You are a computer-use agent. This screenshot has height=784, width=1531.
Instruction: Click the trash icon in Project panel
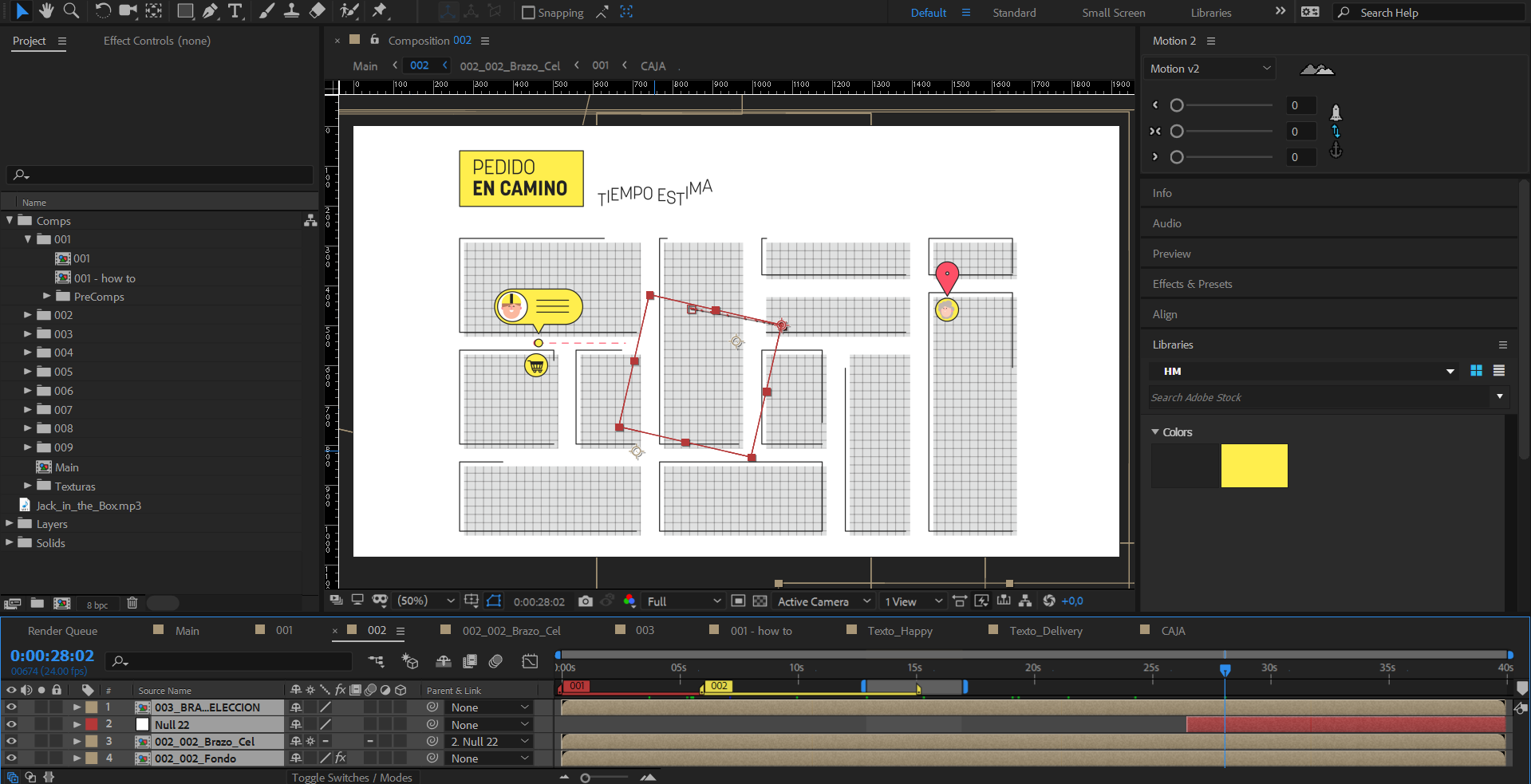(x=132, y=604)
